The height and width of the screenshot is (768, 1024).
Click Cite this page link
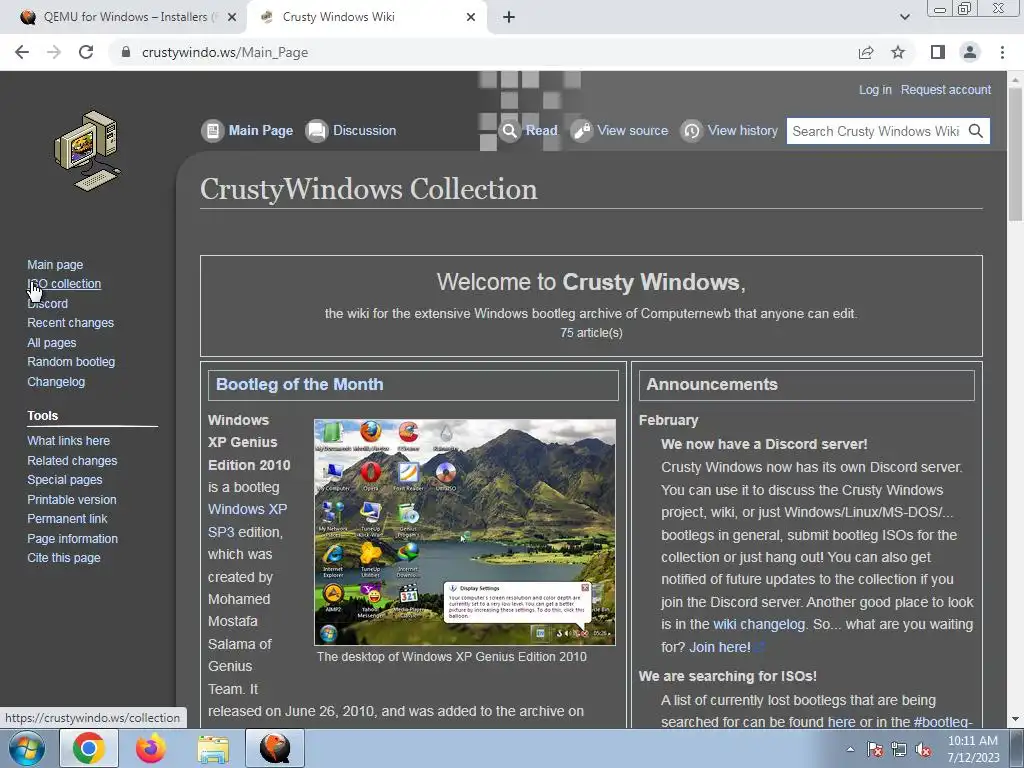pyautogui.click(x=64, y=558)
